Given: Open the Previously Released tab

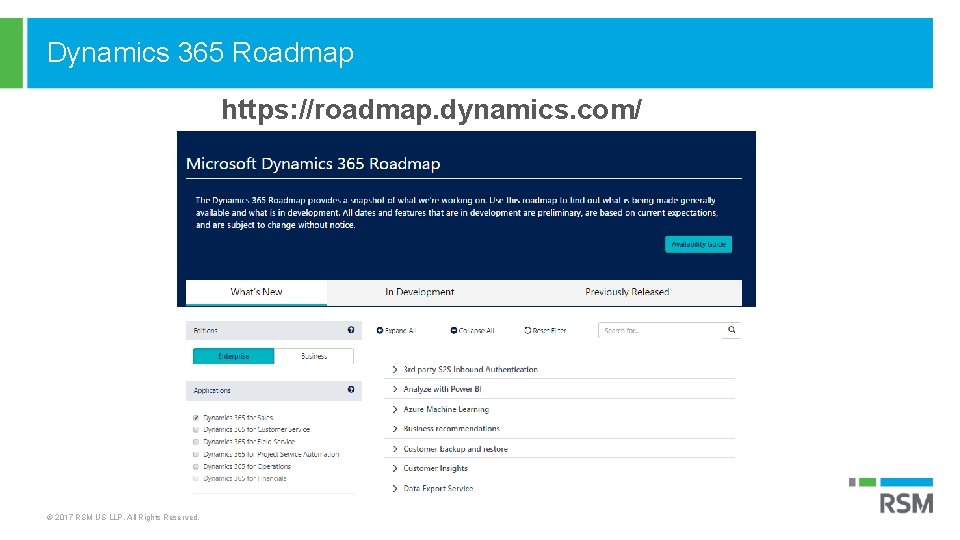Looking at the screenshot, I should point(627,292).
